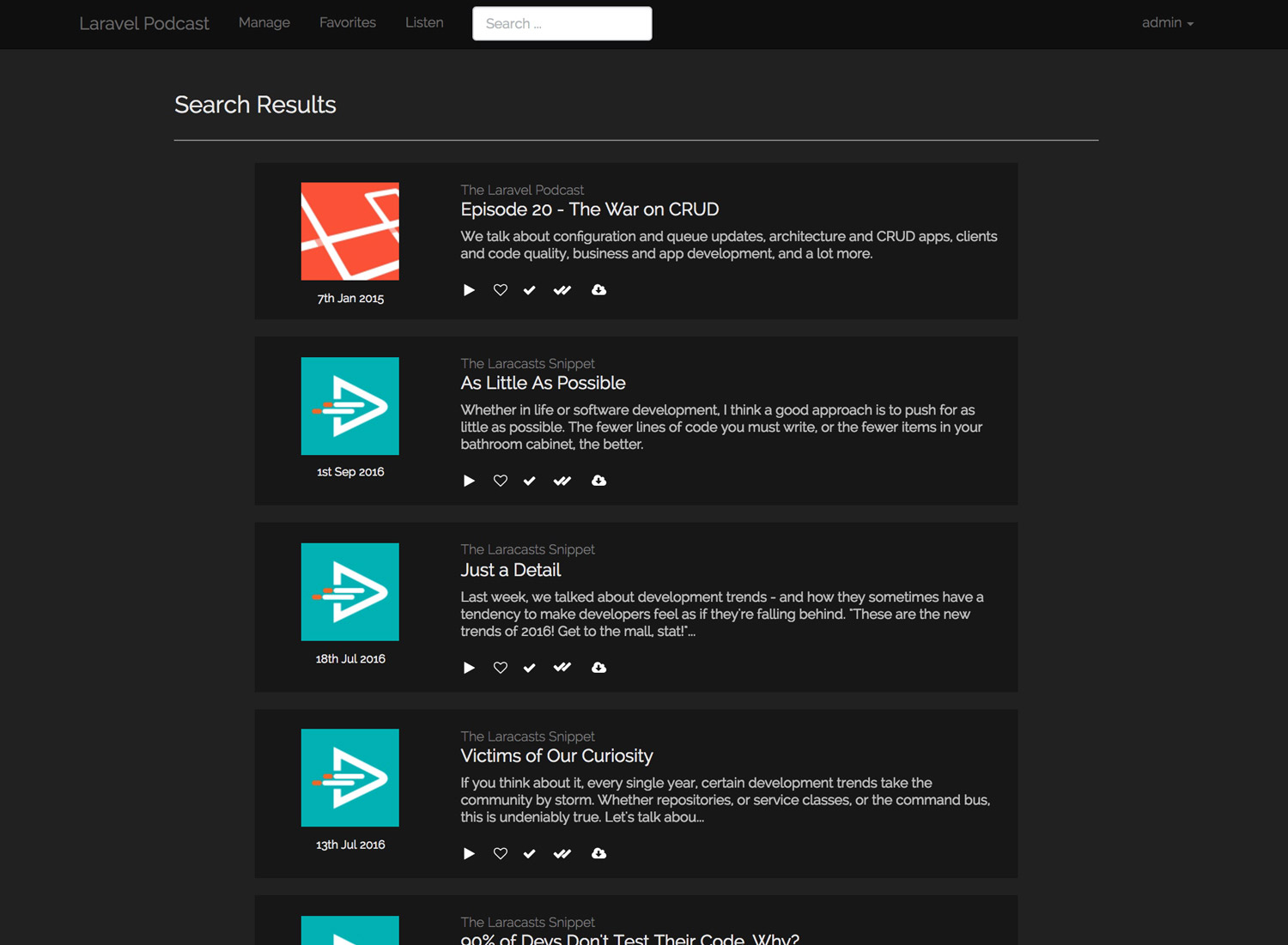This screenshot has width=1288, height=945.
Task: Download The War on CRUD episode via cloud icon
Action: click(x=599, y=290)
